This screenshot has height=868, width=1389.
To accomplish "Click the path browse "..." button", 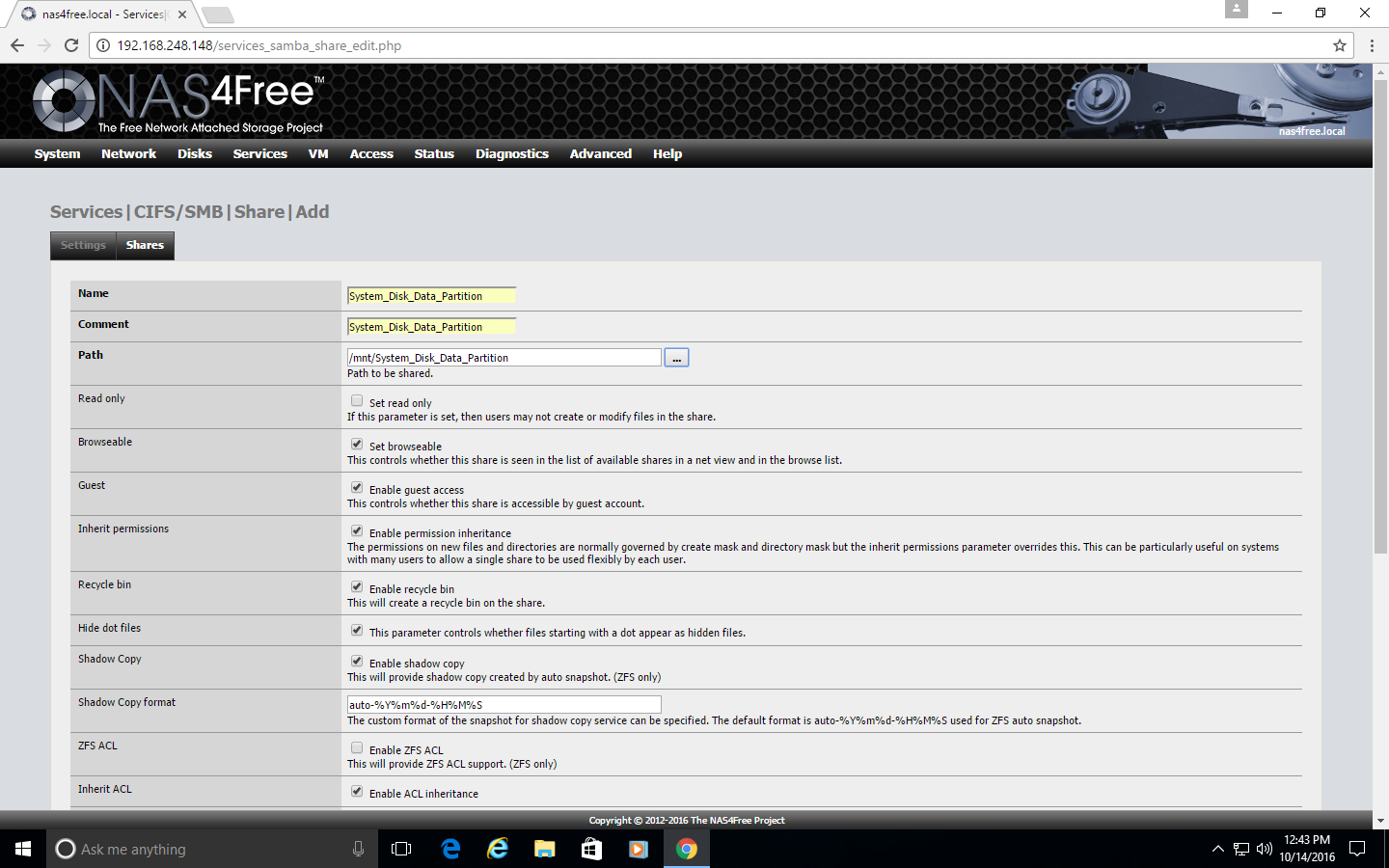I will (x=676, y=358).
